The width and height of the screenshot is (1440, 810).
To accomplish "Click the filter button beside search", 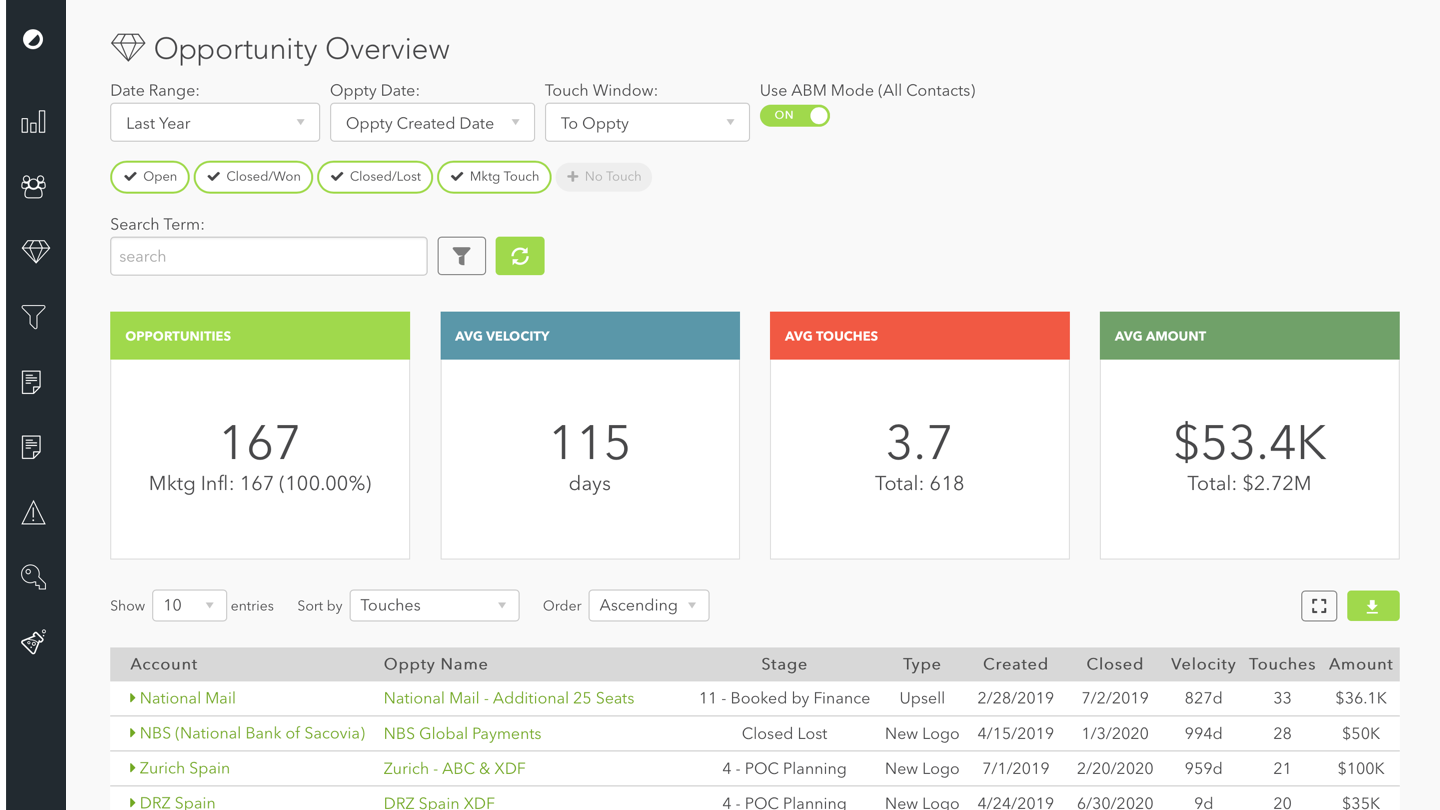I will pos(461,256).
